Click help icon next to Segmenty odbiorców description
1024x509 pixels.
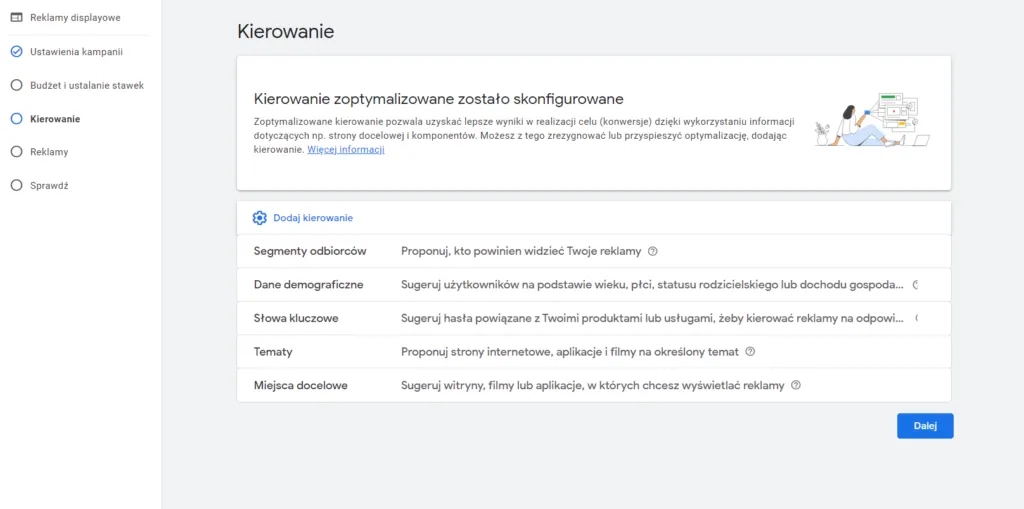pos(652,251)
